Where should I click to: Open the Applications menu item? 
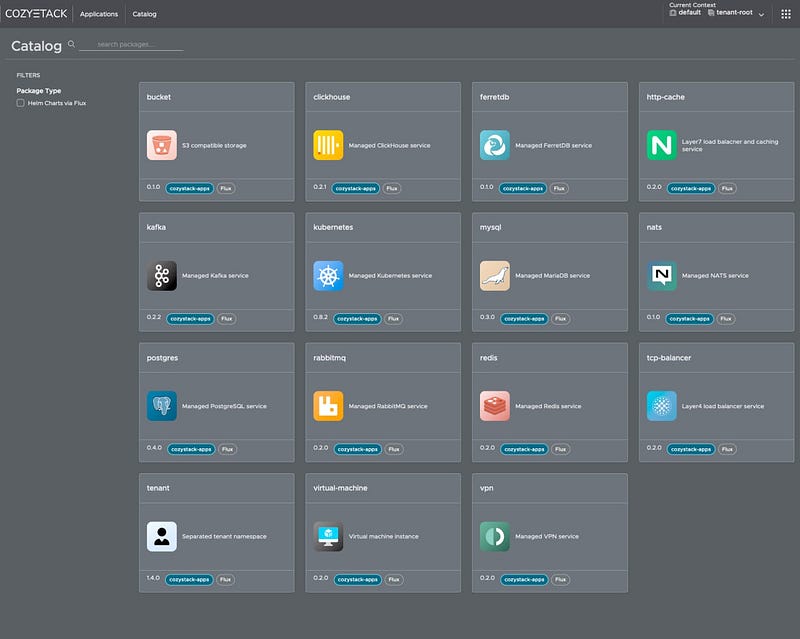pyautogui.click(x=99, y=14)
